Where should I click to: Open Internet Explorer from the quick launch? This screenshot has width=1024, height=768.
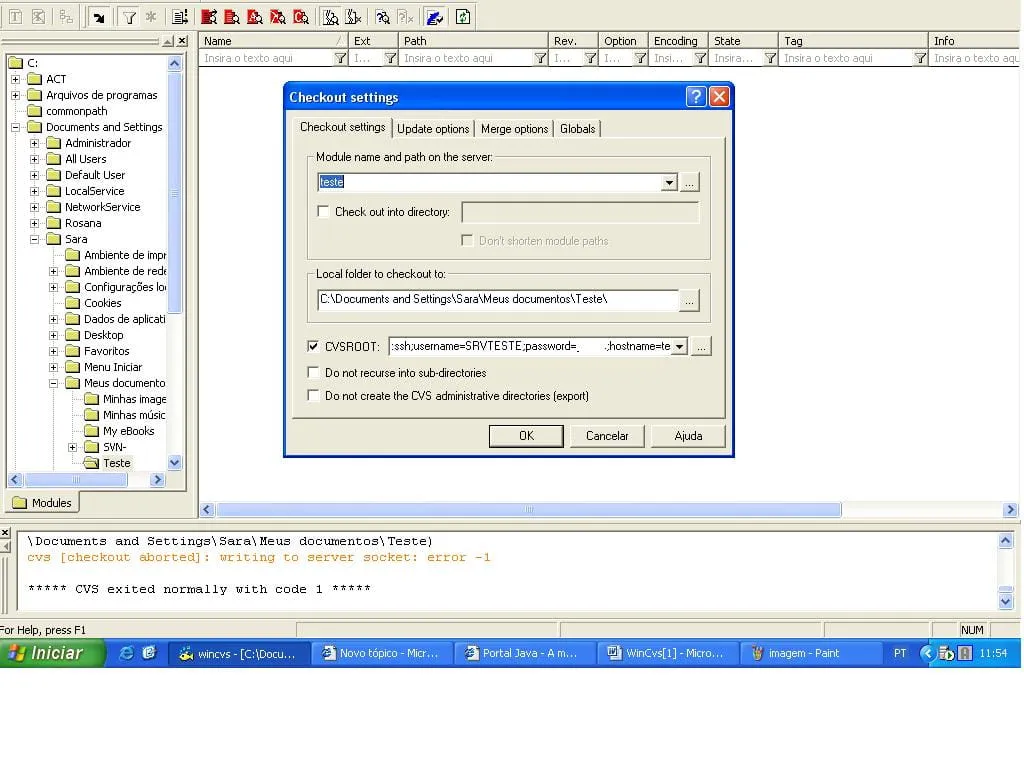126,652
